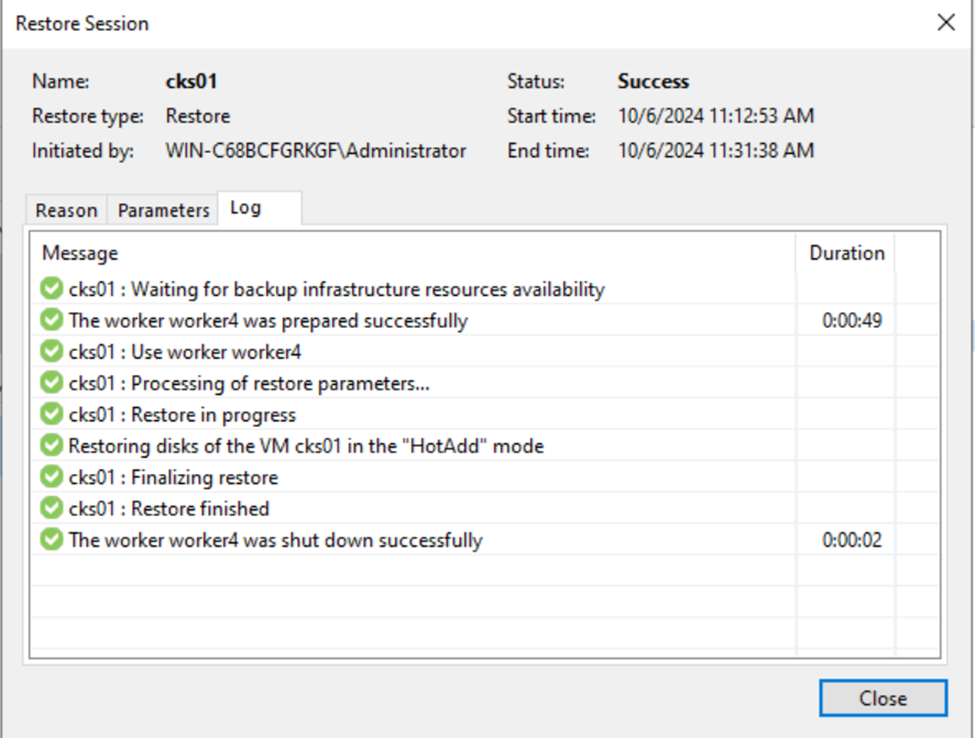
Task: Click green check icon for 'worker4 was prepared' row
Action: click(x=51, y=321)
